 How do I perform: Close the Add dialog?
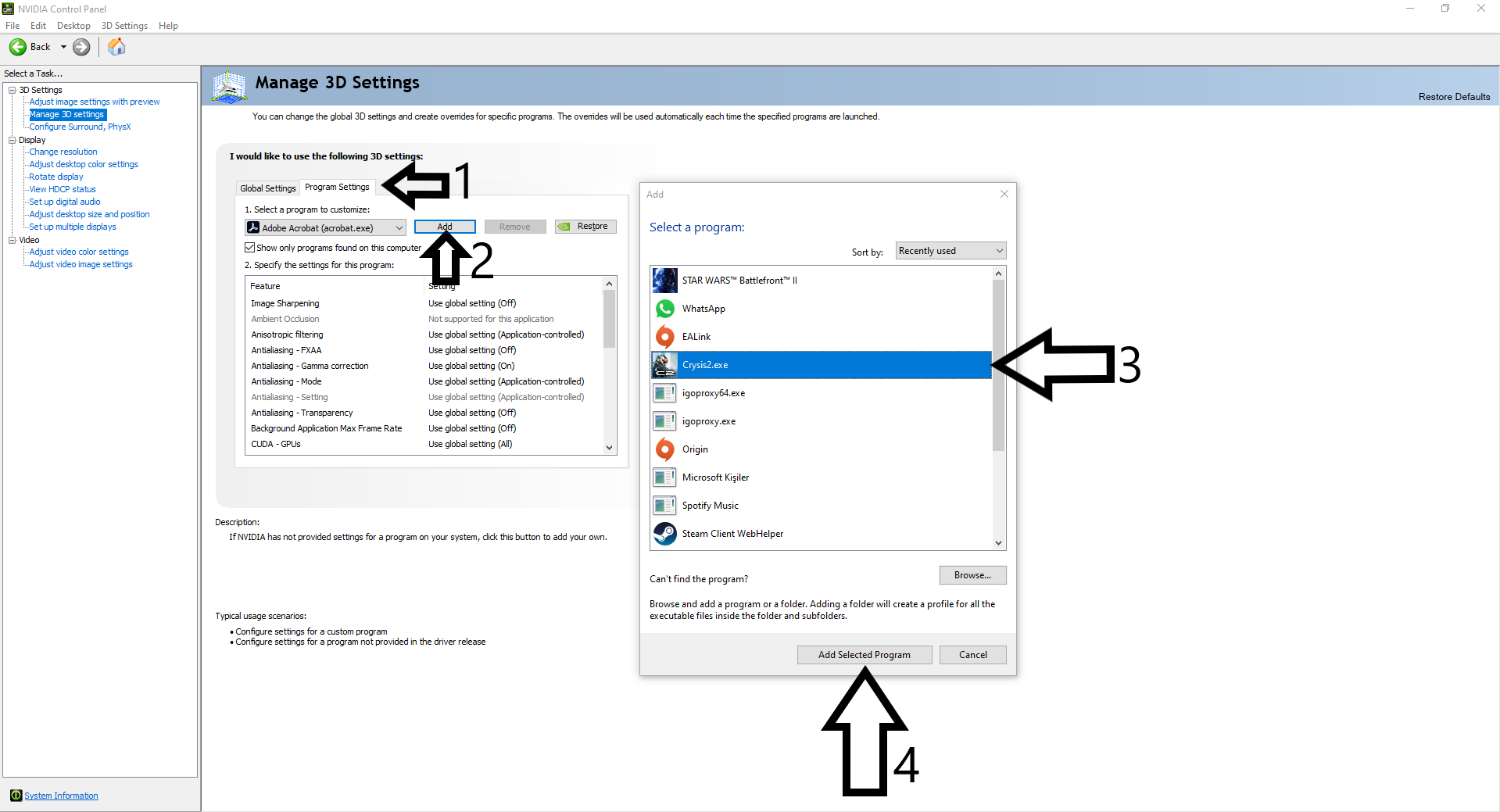[1004, 194]
